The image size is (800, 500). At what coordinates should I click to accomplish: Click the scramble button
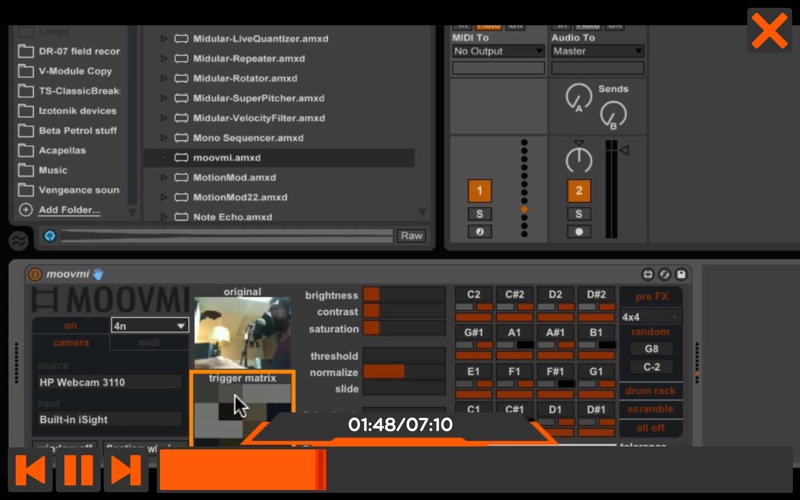(651, 409)
